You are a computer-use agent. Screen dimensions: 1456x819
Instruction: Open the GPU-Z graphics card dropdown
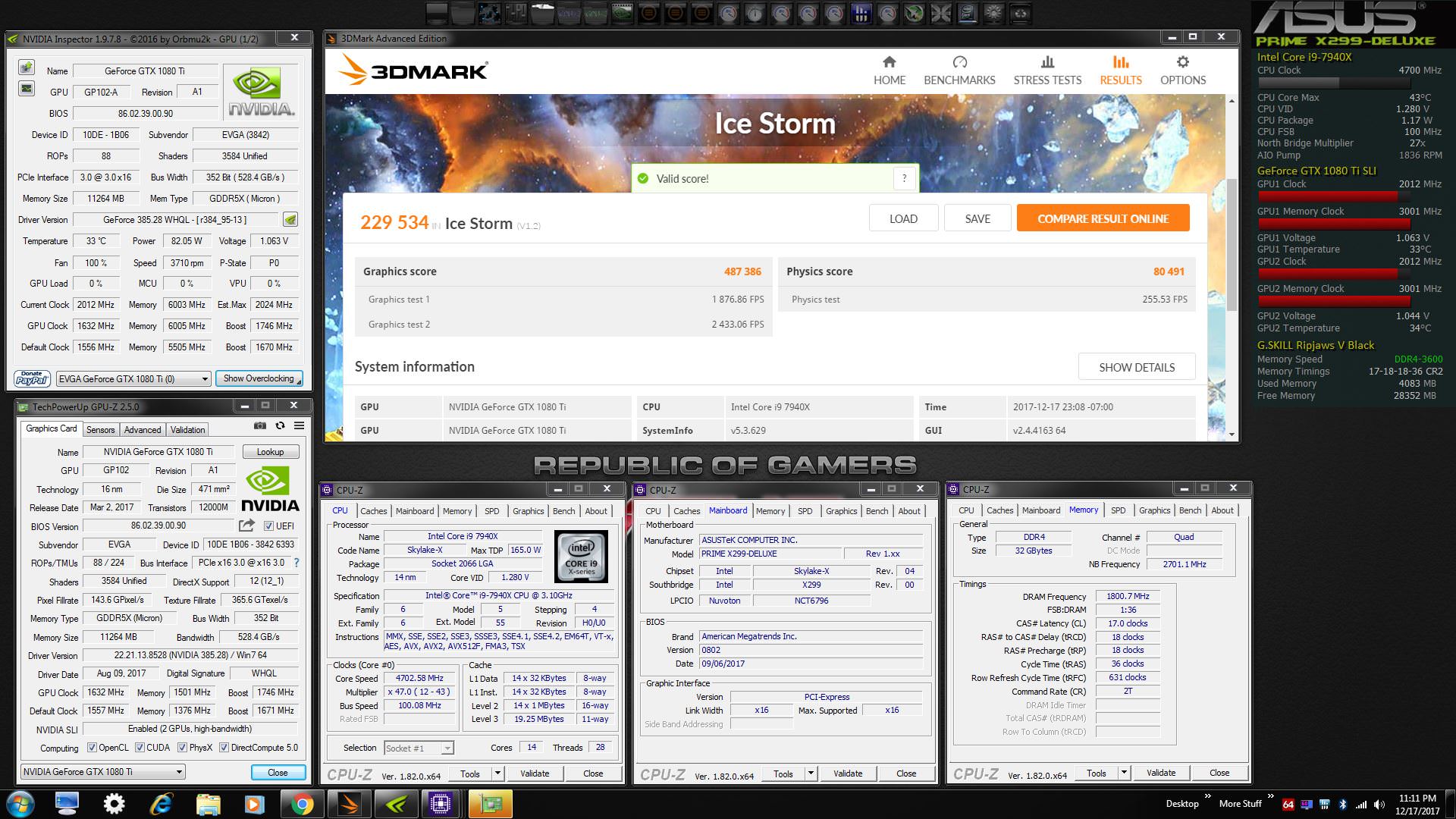click(x=102, y=772)
